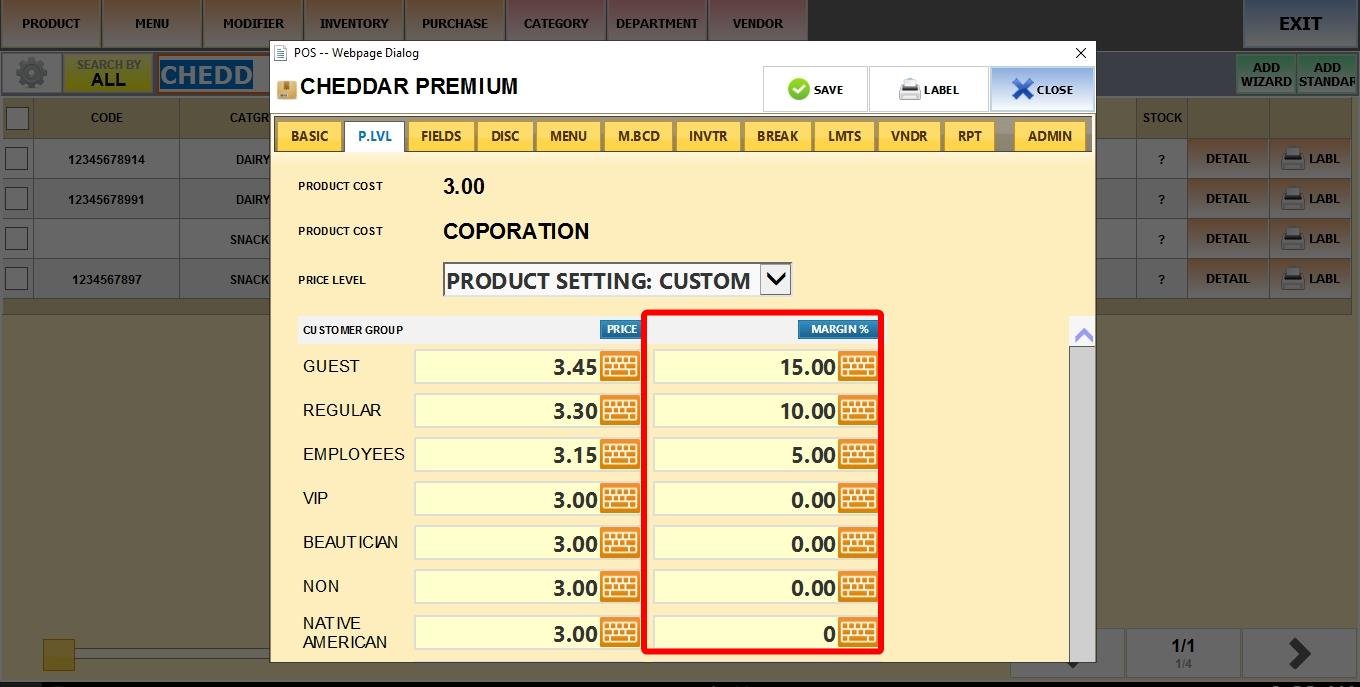The width and height of the screenshot is (1360, 687).
Task: Save the Cheddar Premium product
Action: coord(815,90)
